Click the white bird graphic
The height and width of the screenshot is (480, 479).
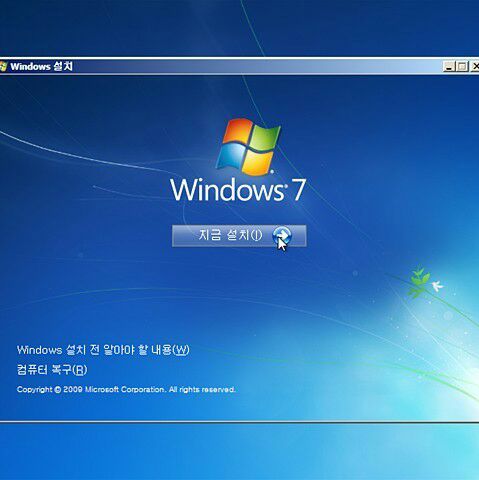click(437, 286)
